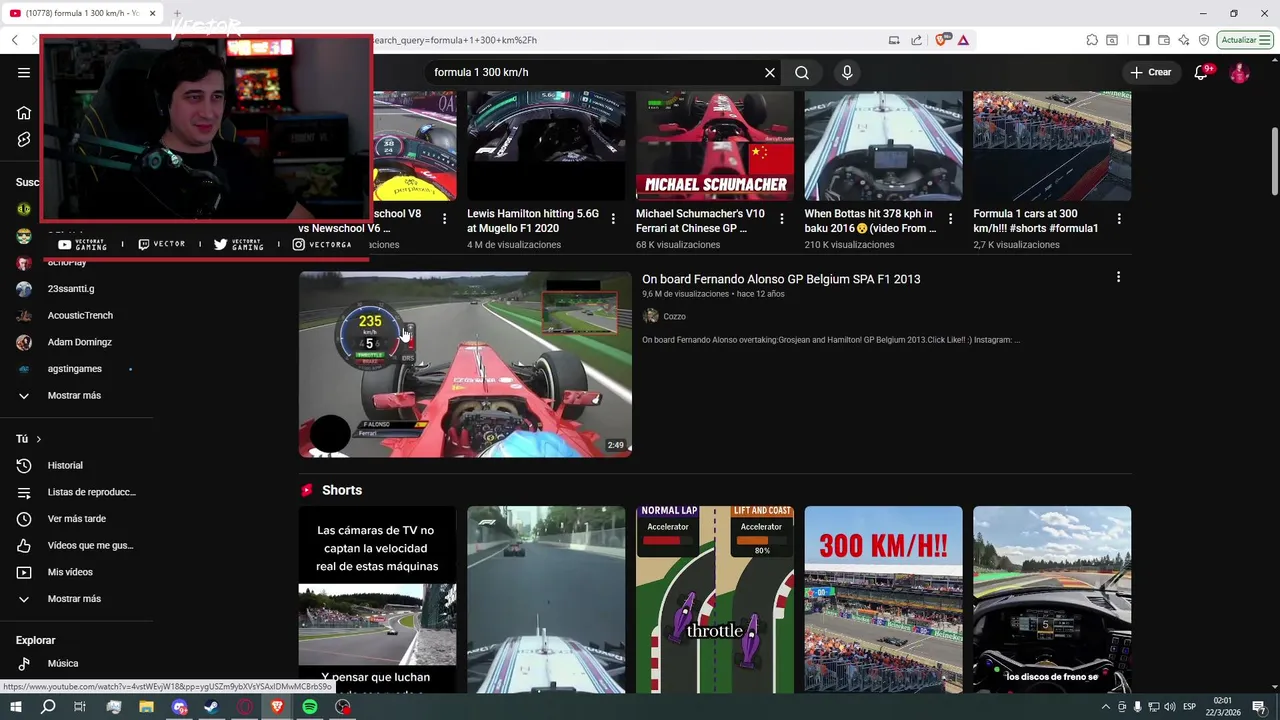Play the Michael Schumacher Ferrari thumbnail
The height and width of the screenshot is (720, 1280).
pyautogui.click(x=715, y=146)
